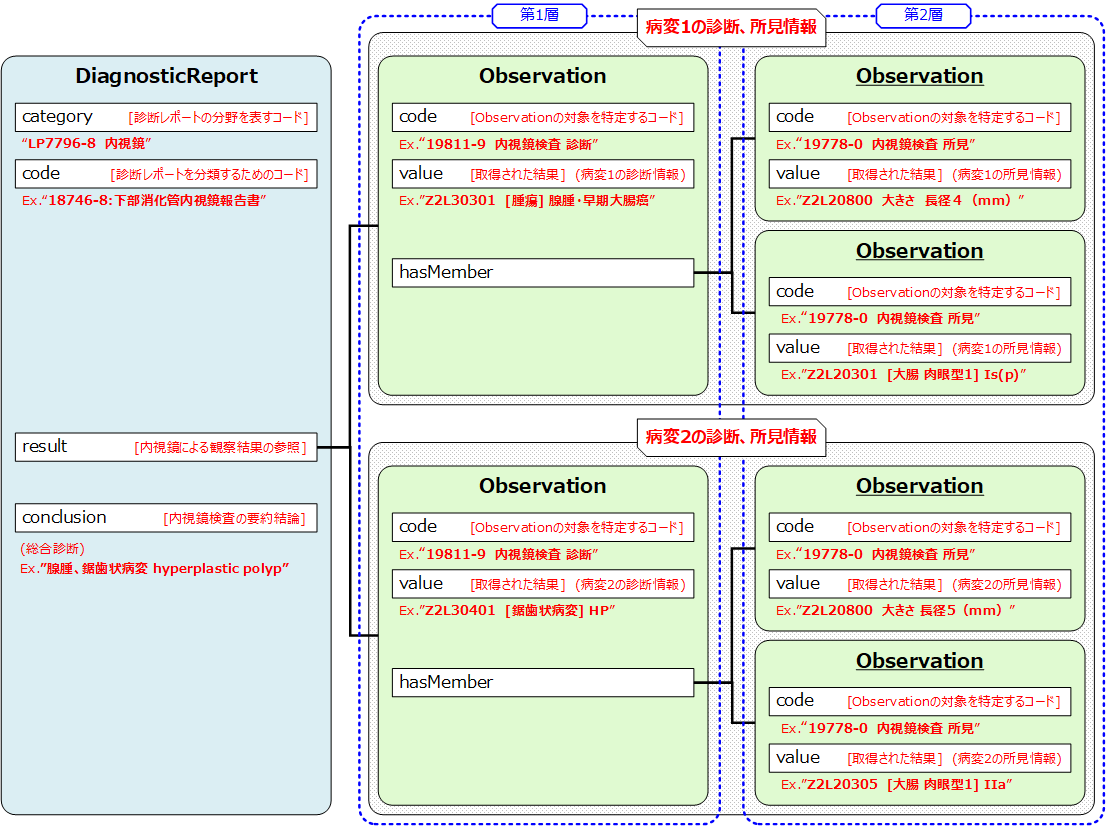Click the code field with Ex. 18746-8
Viewport: 1106px width, 826px height.
(x=165, y=174)
